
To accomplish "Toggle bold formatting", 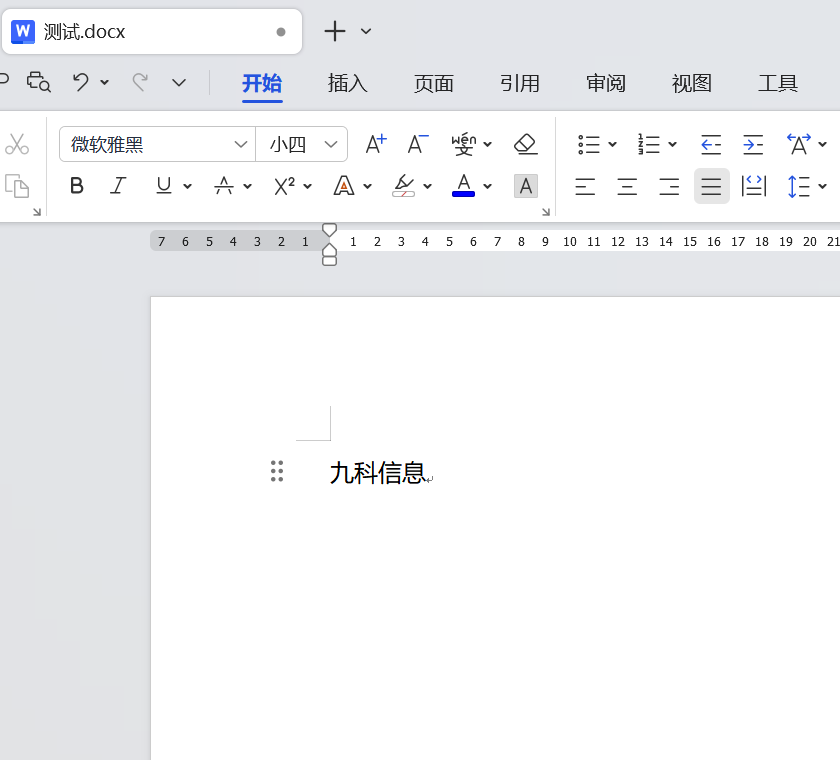I will tap(77, 186).
